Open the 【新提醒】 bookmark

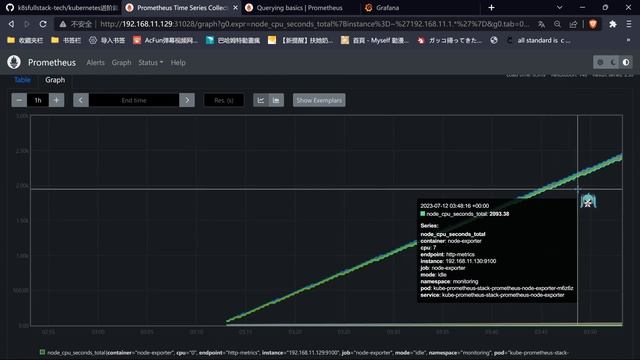(301, 40)
